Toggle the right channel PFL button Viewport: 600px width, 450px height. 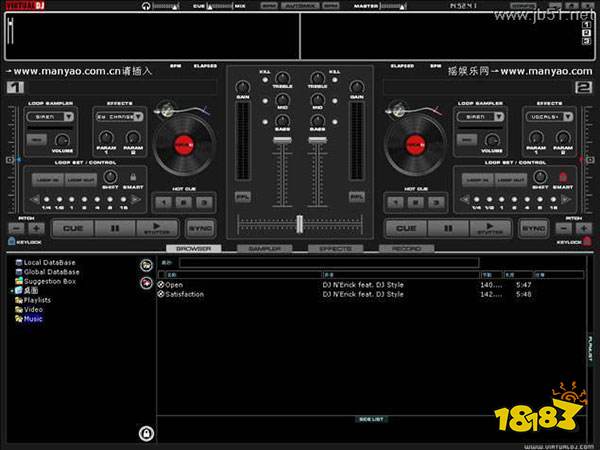(357, 197)
